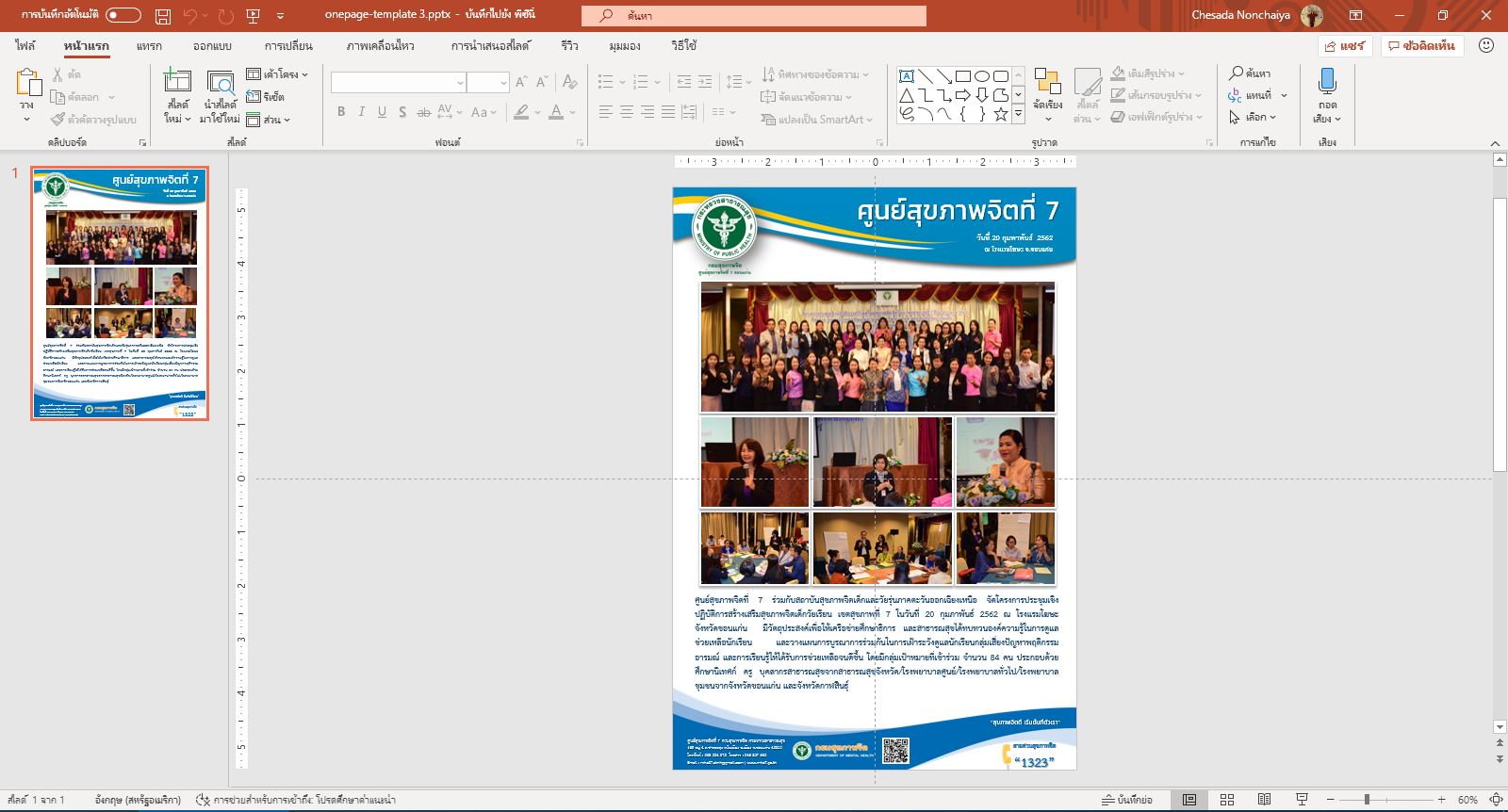The height and width of the screenshot is (812, 1508).
Task: Switch to Slide Sorter view in status bar
Action: tap(1227, 800)
